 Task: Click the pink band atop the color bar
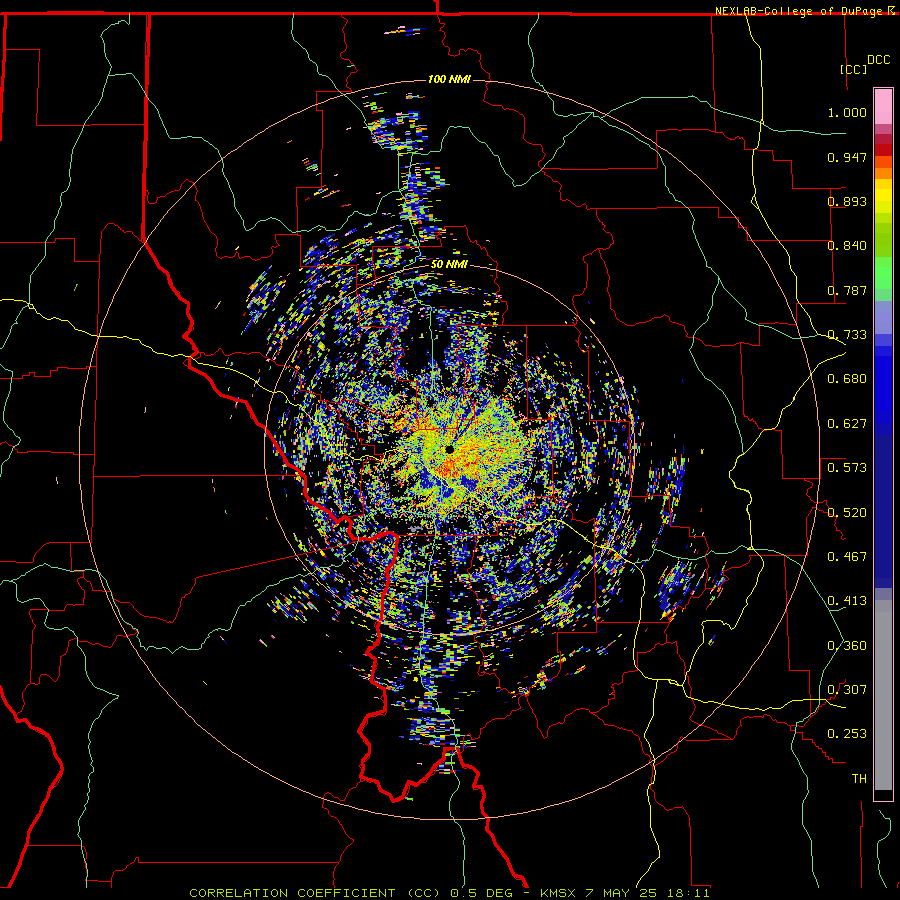click(883, 107)
